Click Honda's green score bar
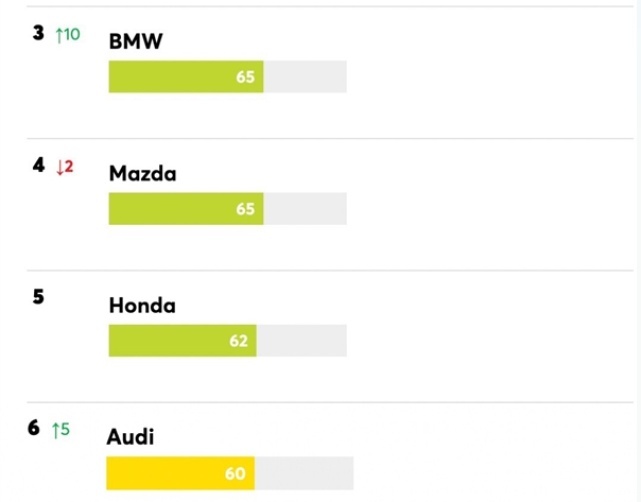The image size is (641, 502). click(x=182, y=341)
